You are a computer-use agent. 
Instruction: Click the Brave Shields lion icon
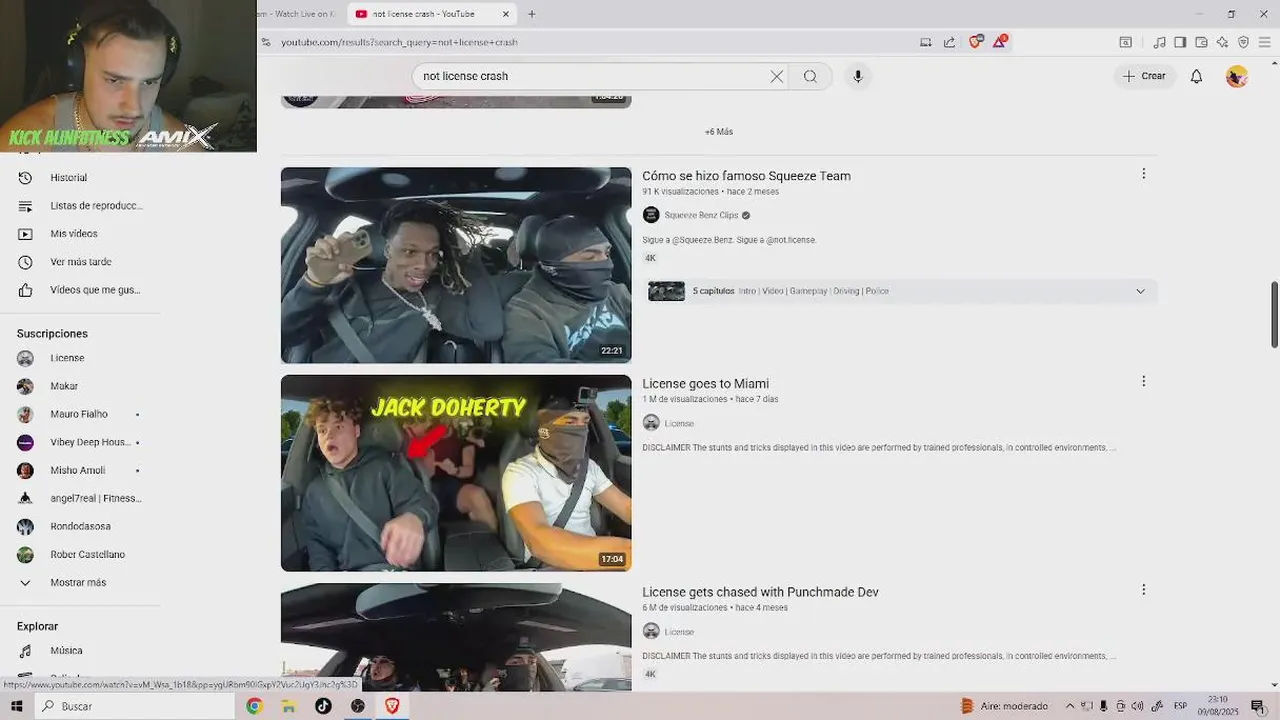pos(975,42)
